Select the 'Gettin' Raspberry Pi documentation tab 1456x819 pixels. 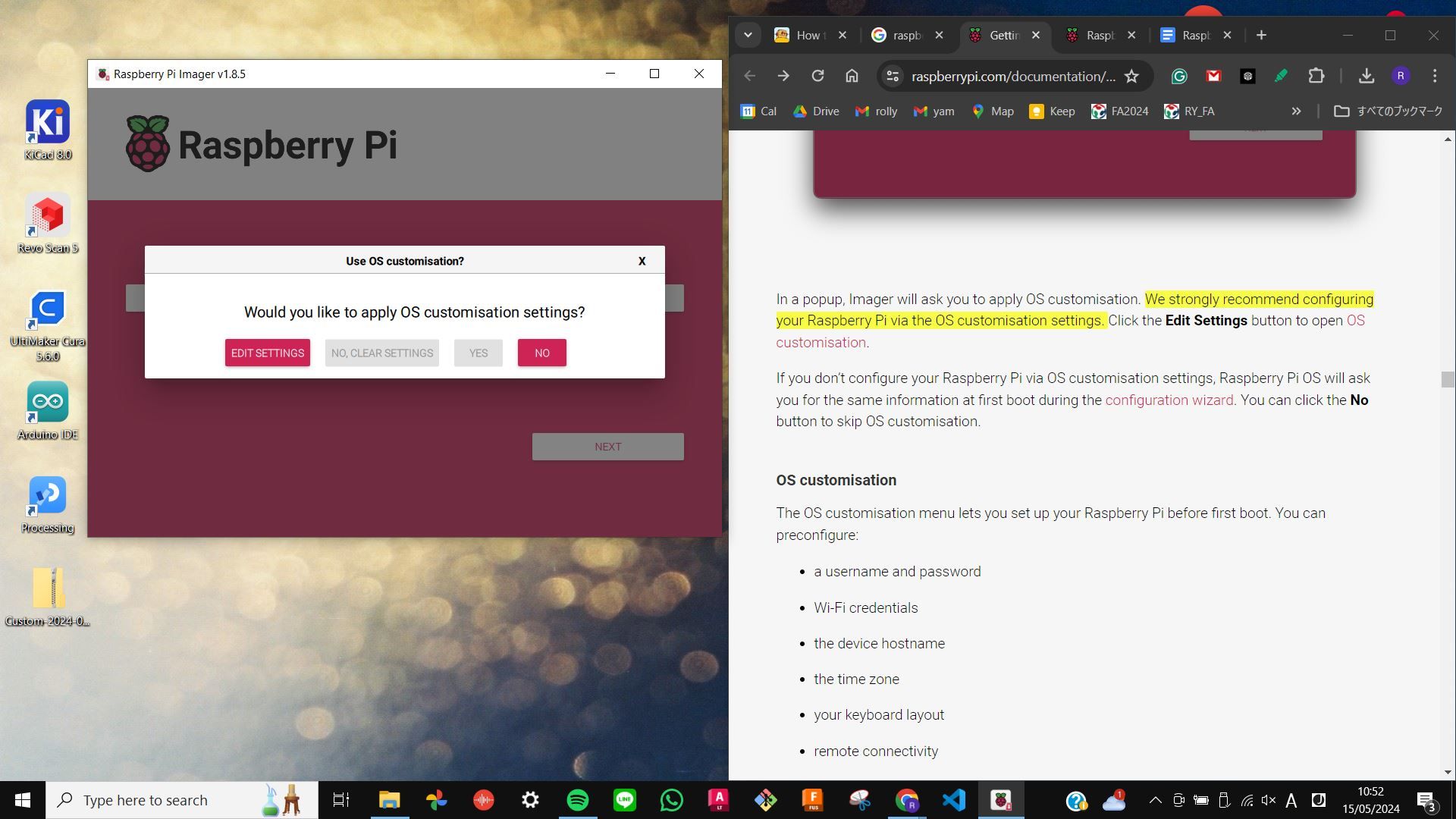pyautogui.click(x=1005, y=35)
